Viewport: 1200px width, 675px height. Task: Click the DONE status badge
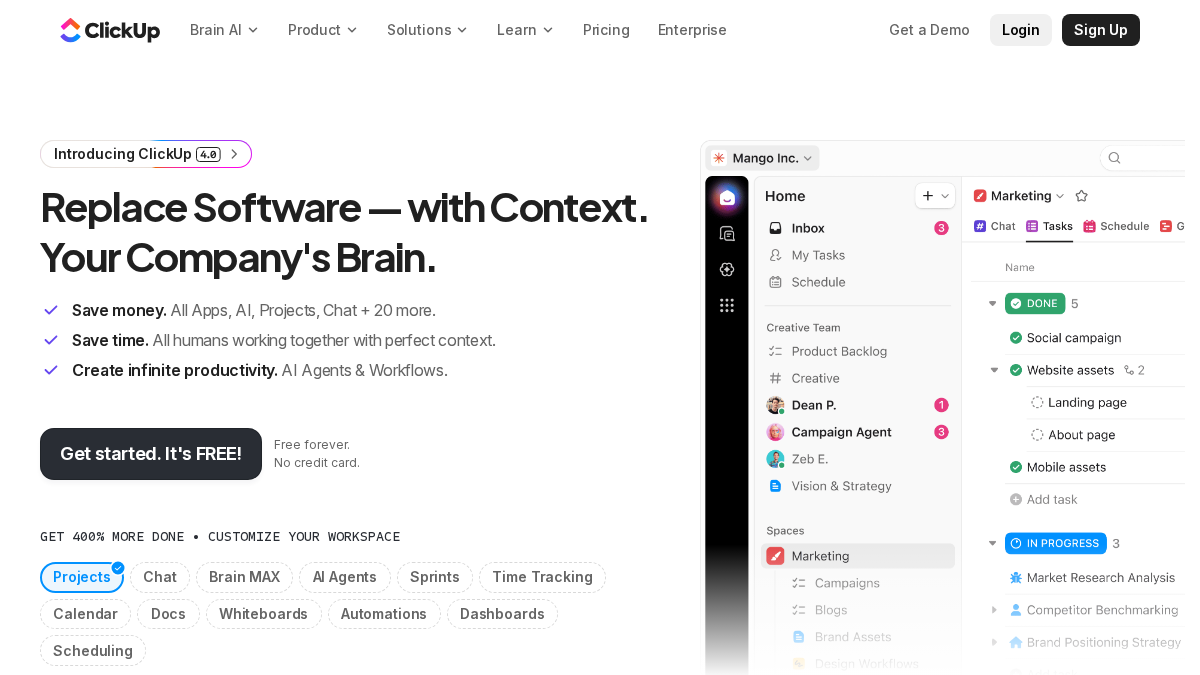point(1035,303)
